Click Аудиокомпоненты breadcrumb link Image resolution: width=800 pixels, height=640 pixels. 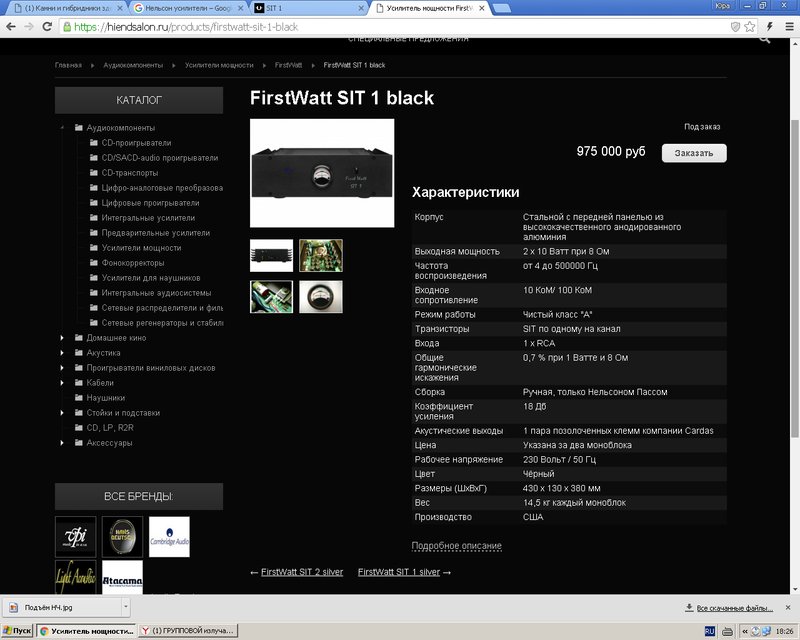(x=133, y=65)
